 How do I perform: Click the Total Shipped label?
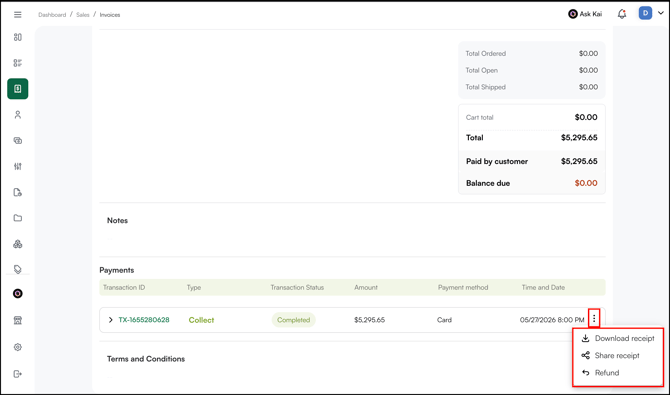tap(485, 87)
